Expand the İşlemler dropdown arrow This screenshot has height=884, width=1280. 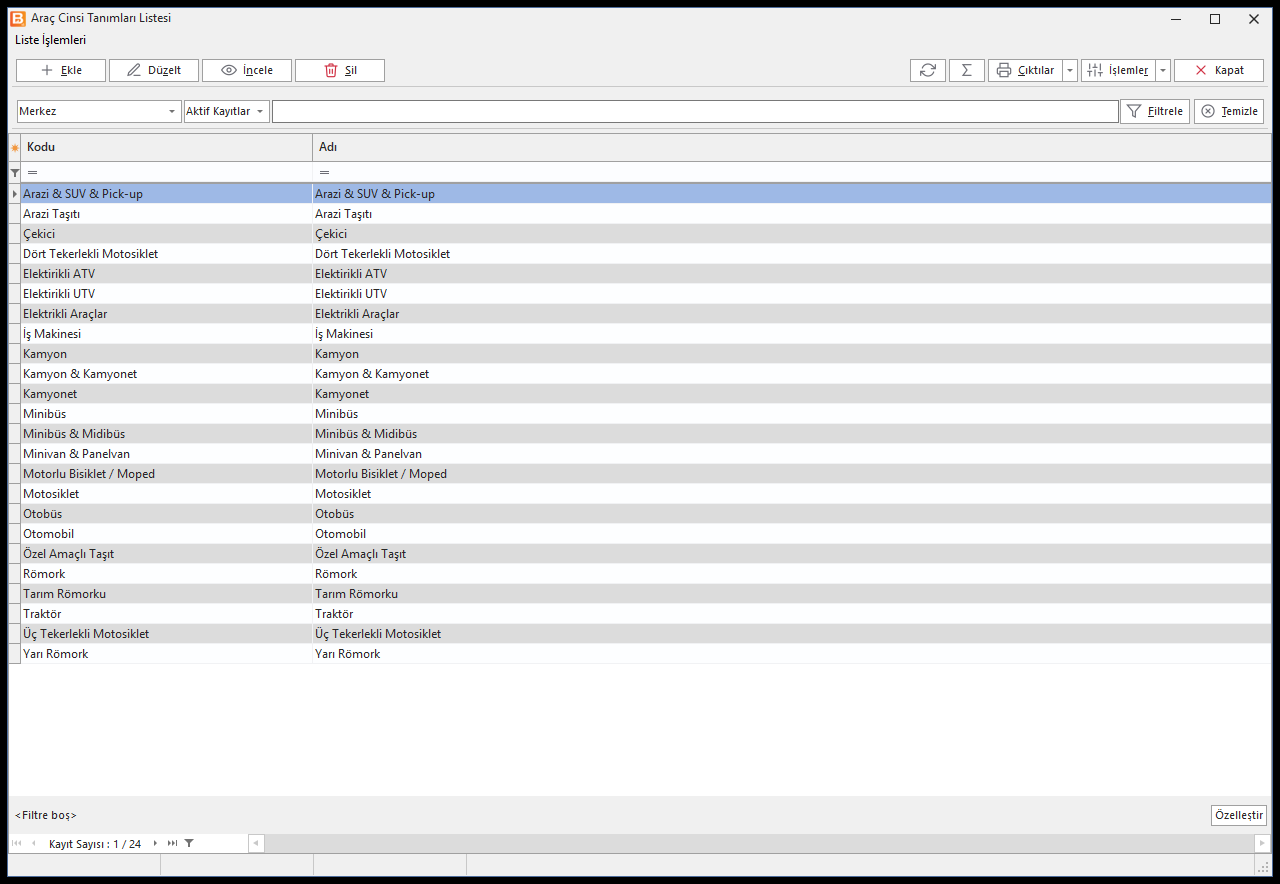[x=1163, y=70]
